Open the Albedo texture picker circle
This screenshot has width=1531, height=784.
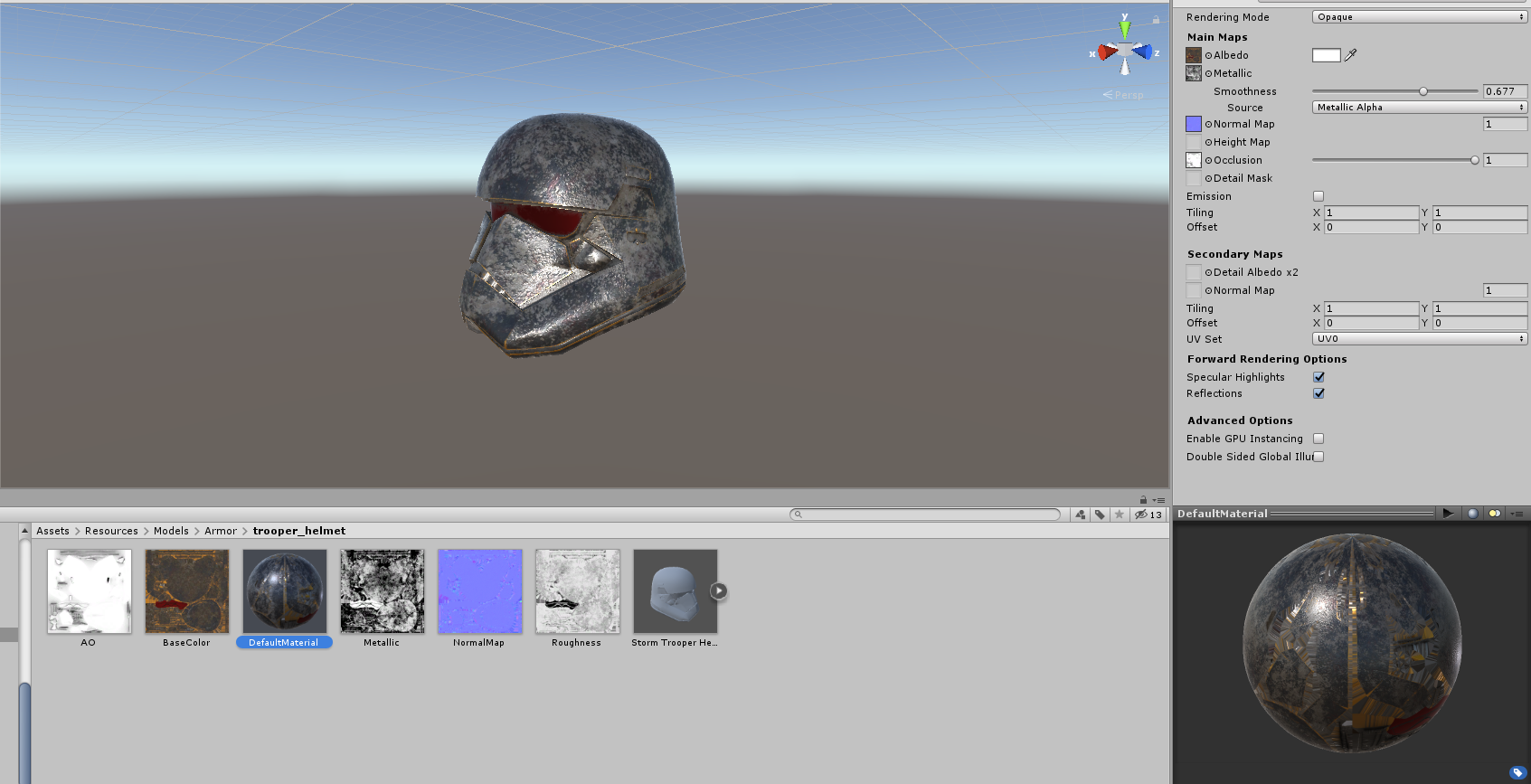1208,56
